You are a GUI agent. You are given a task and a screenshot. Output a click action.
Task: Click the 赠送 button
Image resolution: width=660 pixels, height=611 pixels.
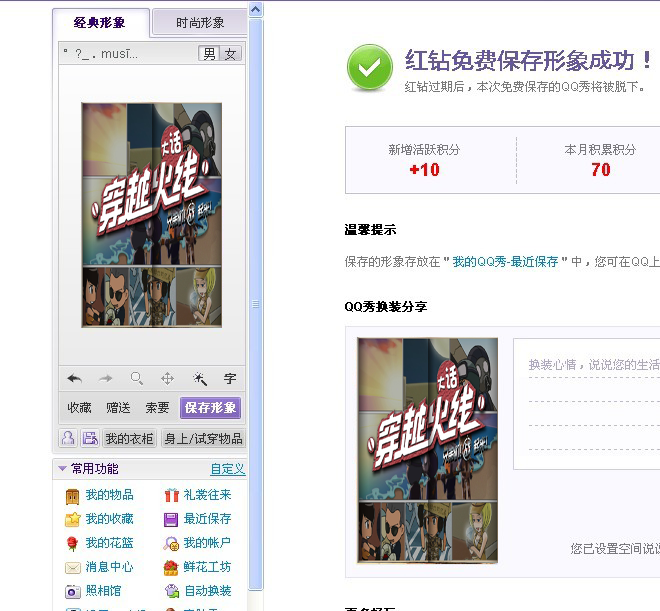tap(118, 407)
